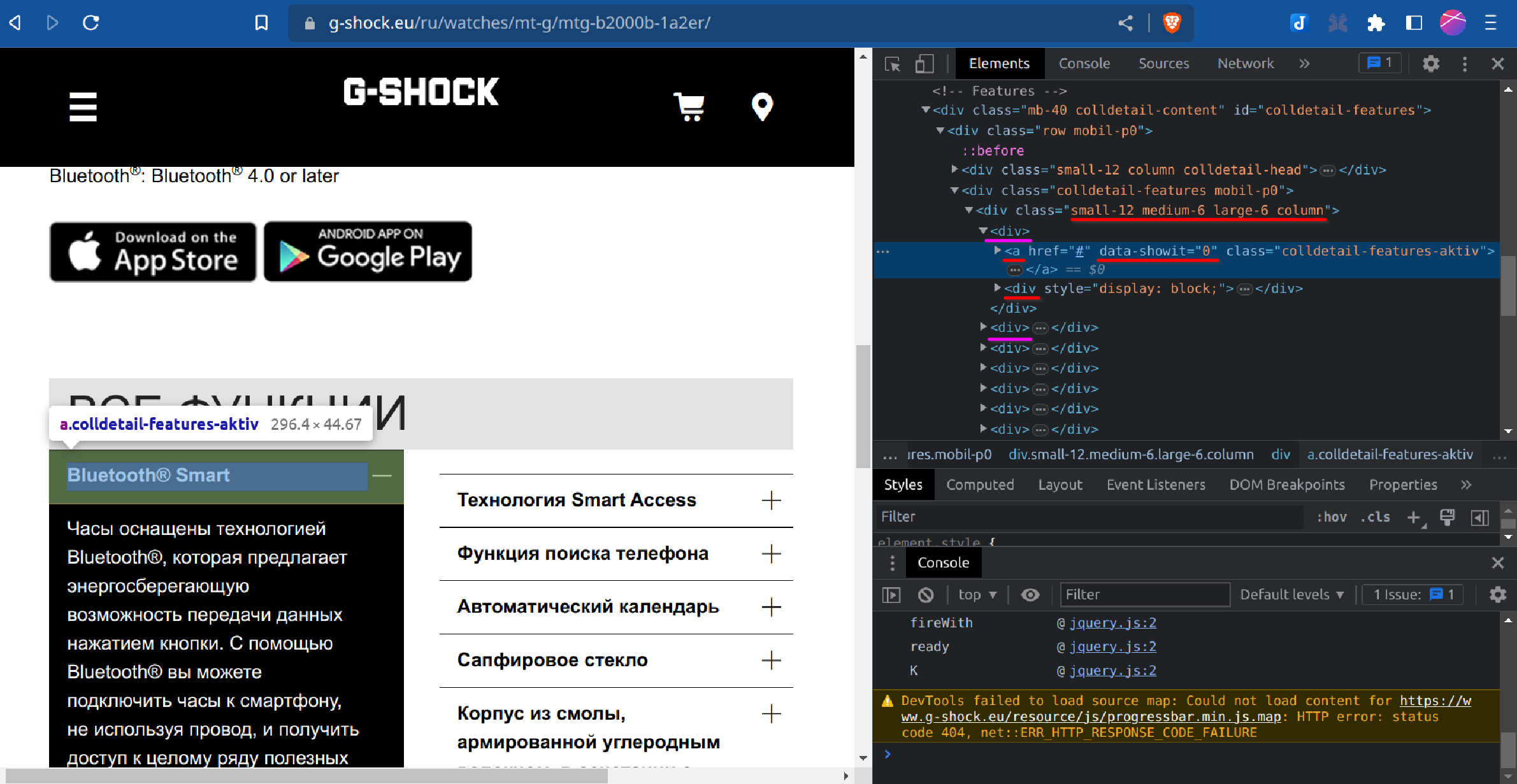Switch to the Console tab
Image resolution: width=1517 pixels, height=784 pixels.
pyautogui.click(x=1084, y=64)
